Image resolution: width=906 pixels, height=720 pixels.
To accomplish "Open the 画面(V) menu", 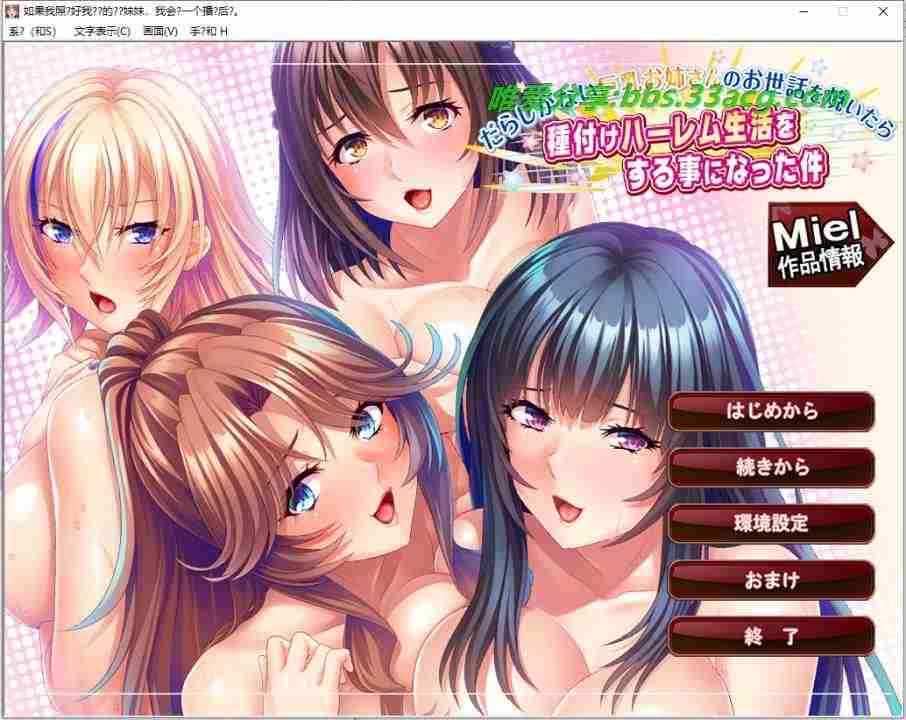I will [x=160, y=31].
